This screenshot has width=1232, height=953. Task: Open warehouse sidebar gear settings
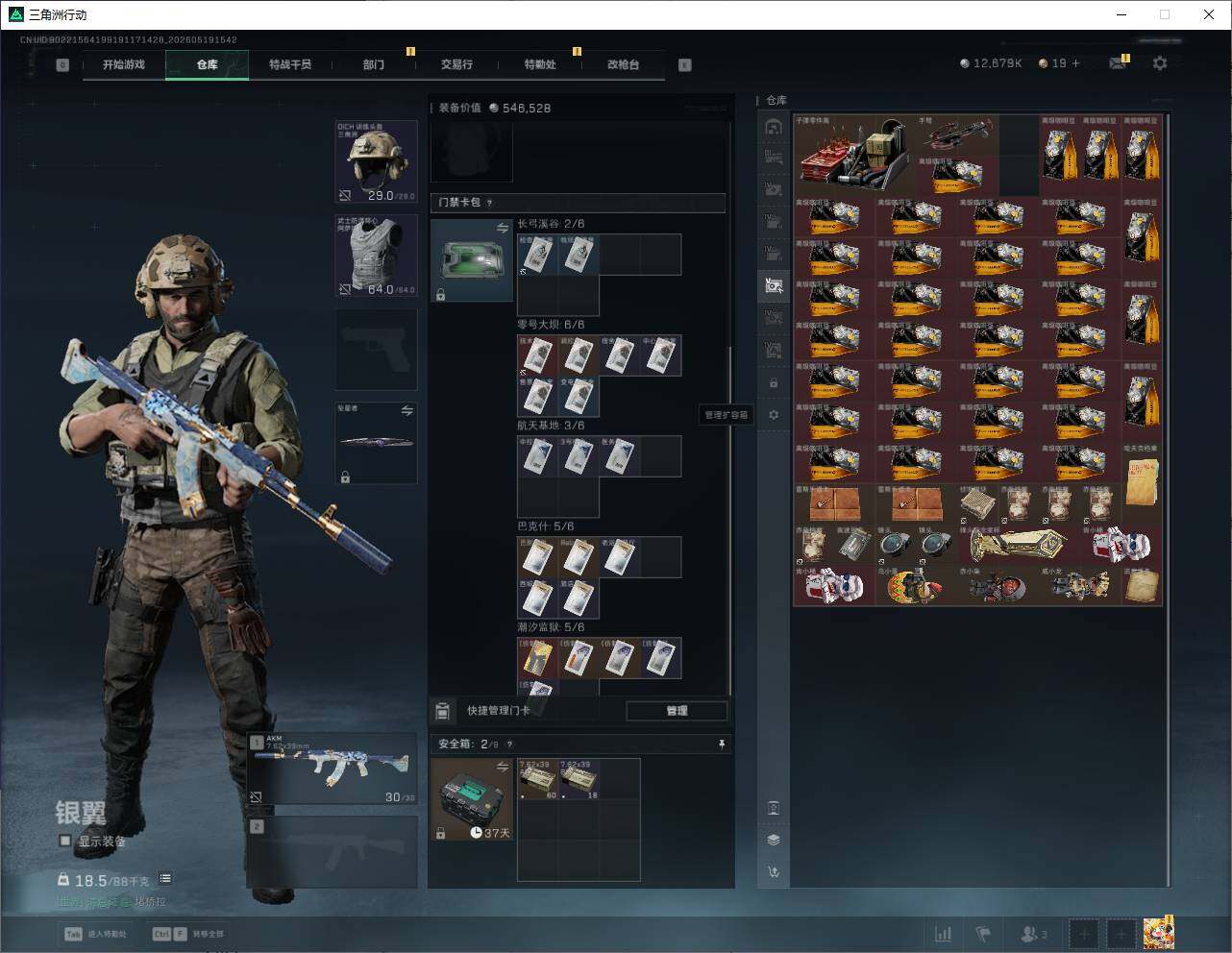[774, 415]
